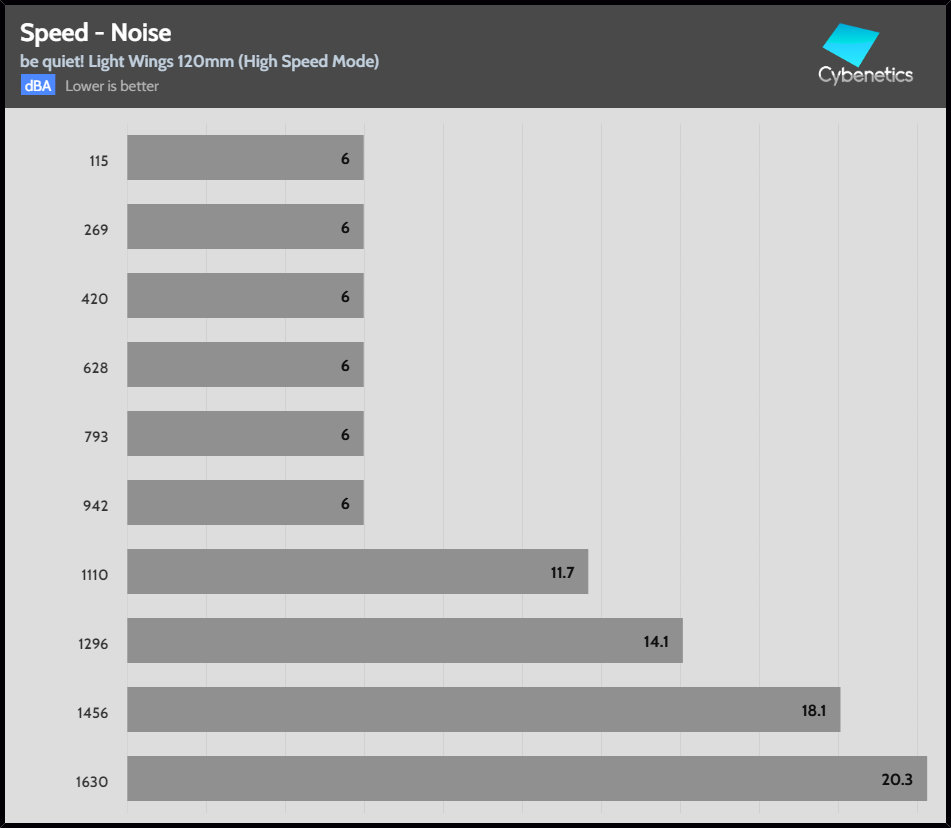This screenshot has width=951, height=828.
Task: Click the Lower is better label
Action: pos(112,86)
